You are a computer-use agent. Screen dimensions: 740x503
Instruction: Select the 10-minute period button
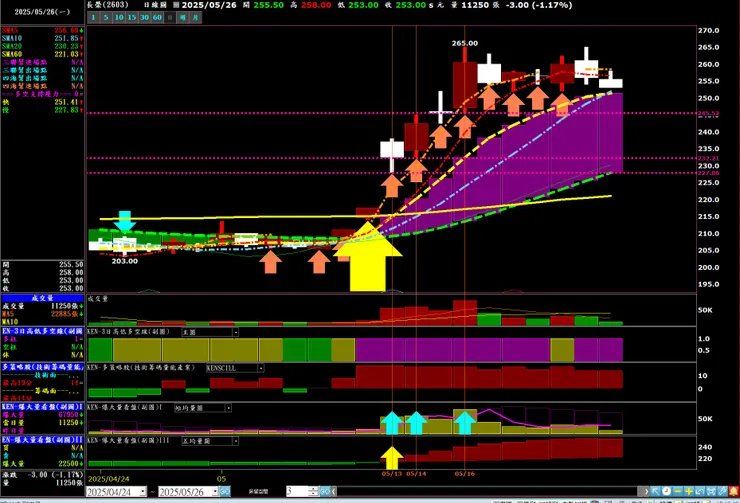(118, 17)
